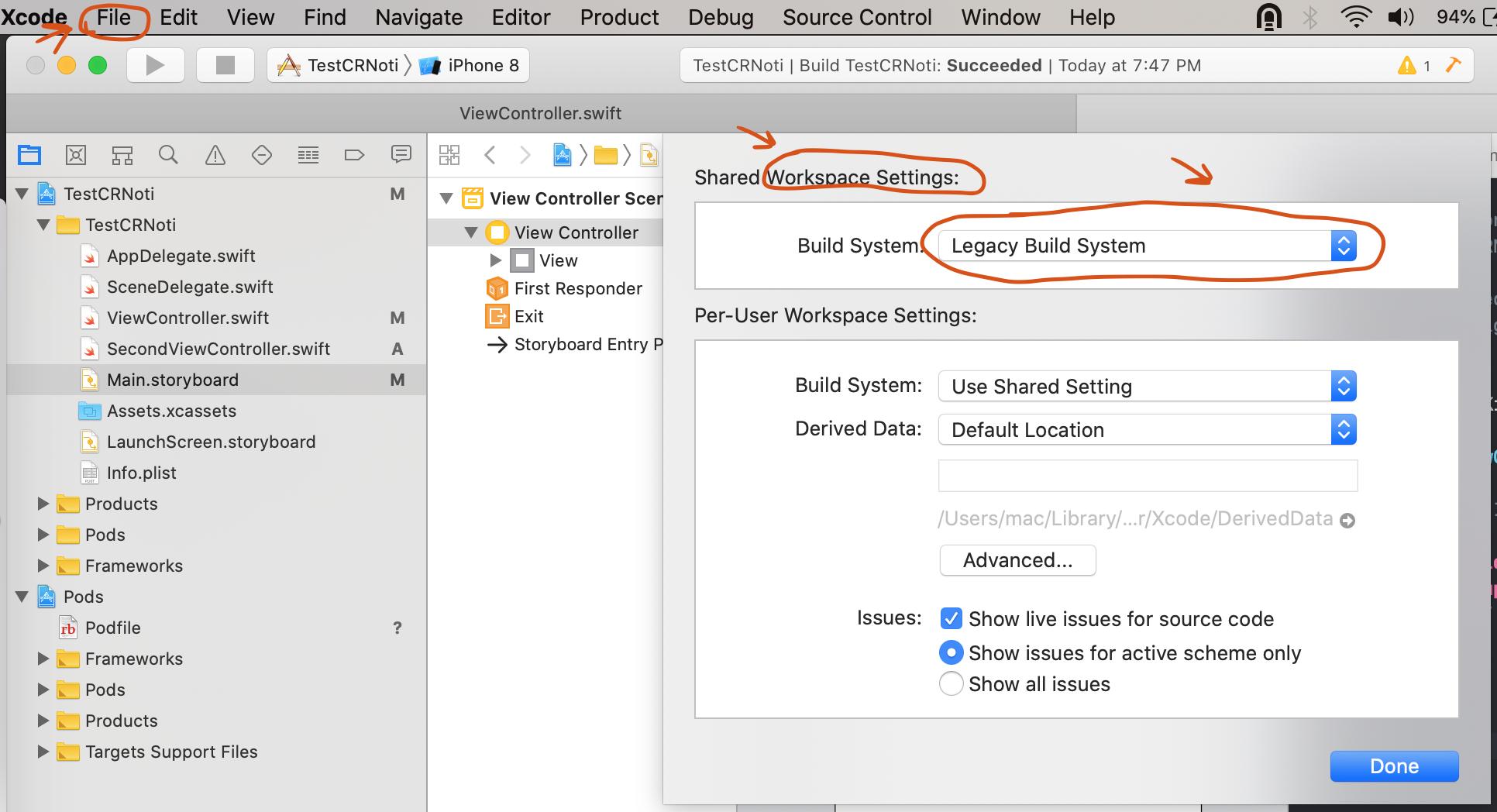Select Show all issues option
Image resolution: width=1497 pixels, height=812 pixels.
click(x=951, y=683)
